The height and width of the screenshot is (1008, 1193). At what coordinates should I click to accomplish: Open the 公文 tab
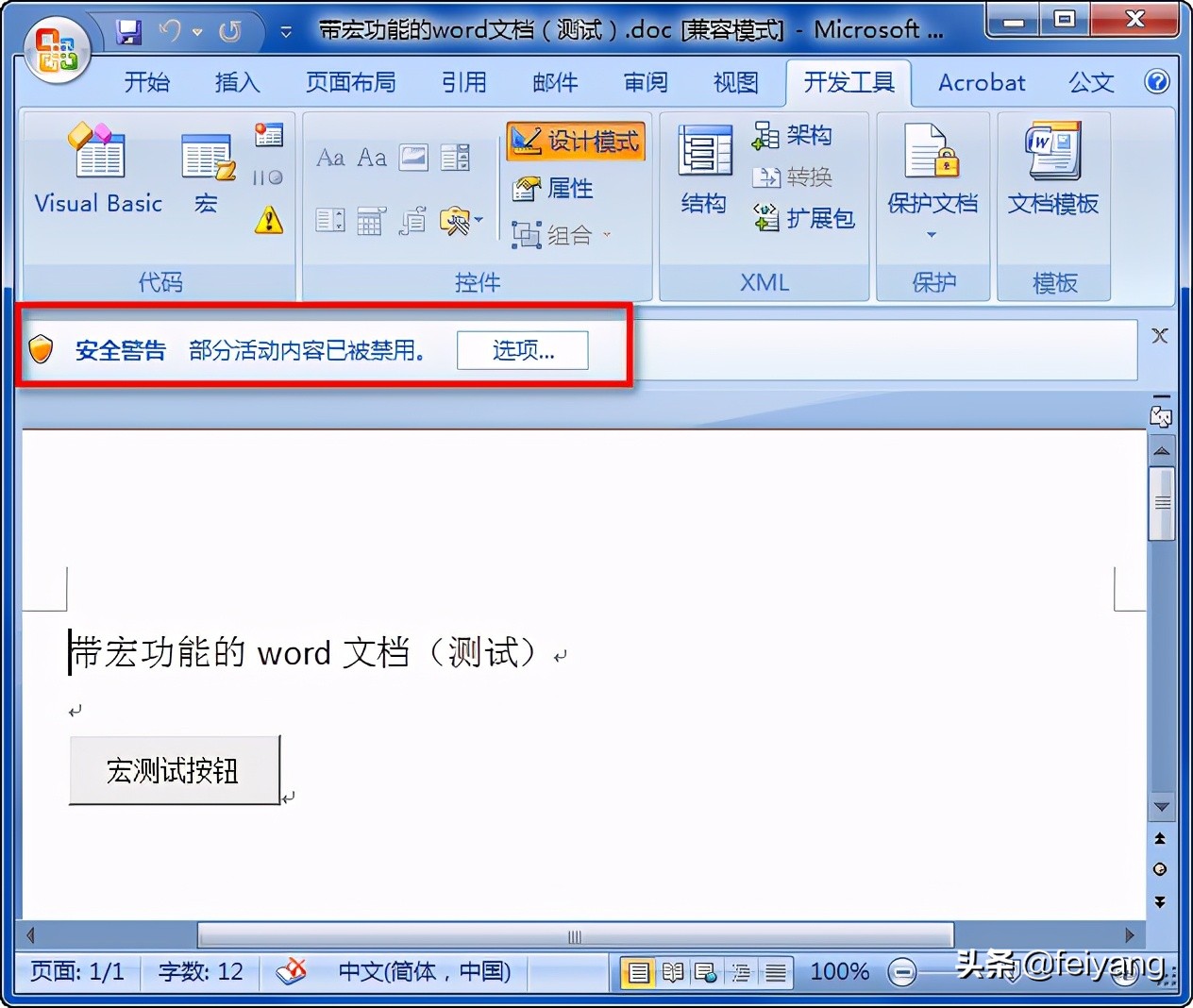click(1091, 83)
